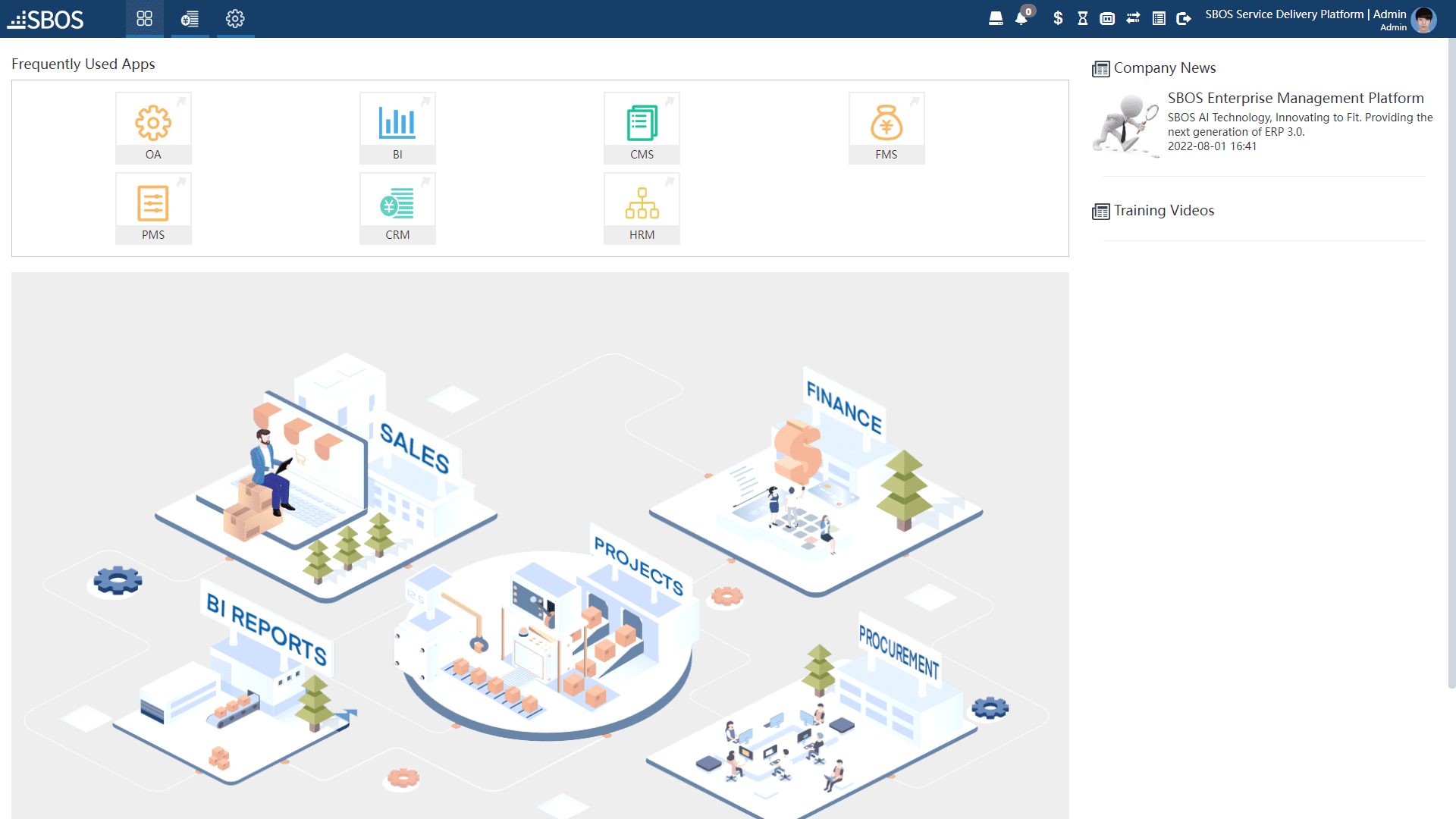Switch to the apps grid tab
Screen dimensions: 1456x819
point(144,19)
